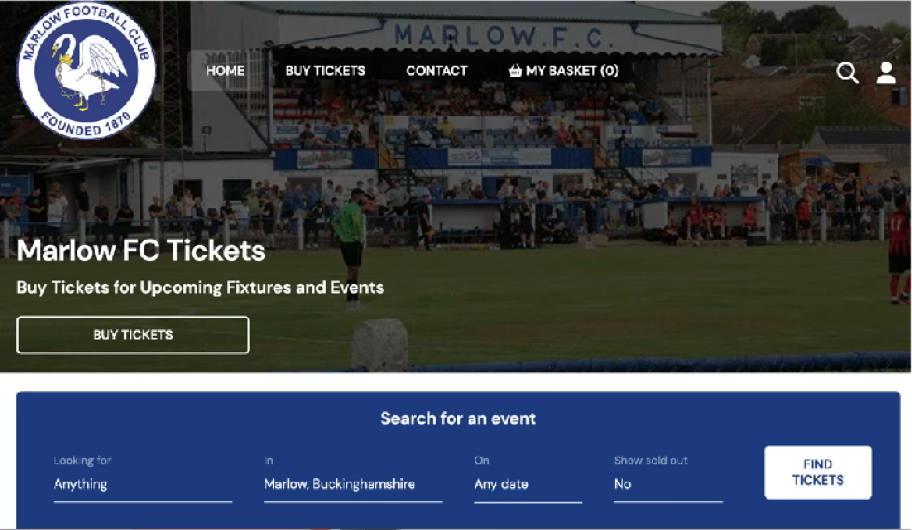Click the Find Tickets button

click(818, 472)
